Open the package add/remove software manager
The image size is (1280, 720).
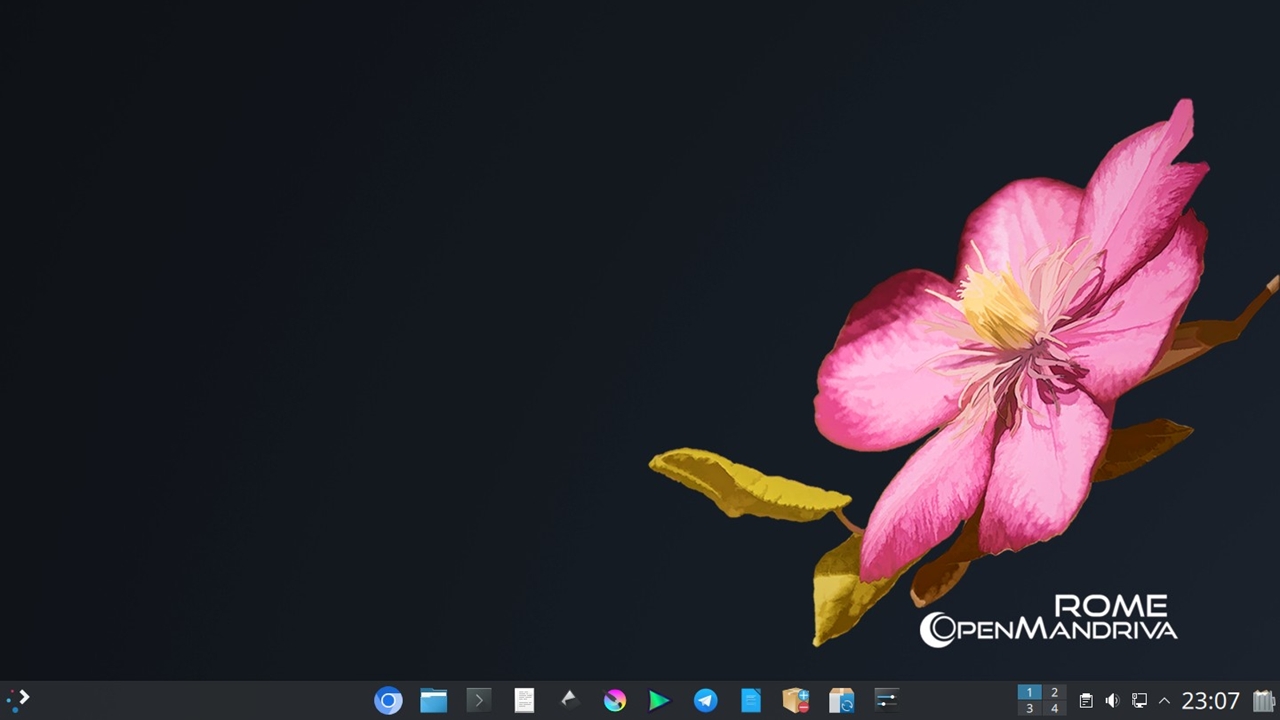(796, 701)
